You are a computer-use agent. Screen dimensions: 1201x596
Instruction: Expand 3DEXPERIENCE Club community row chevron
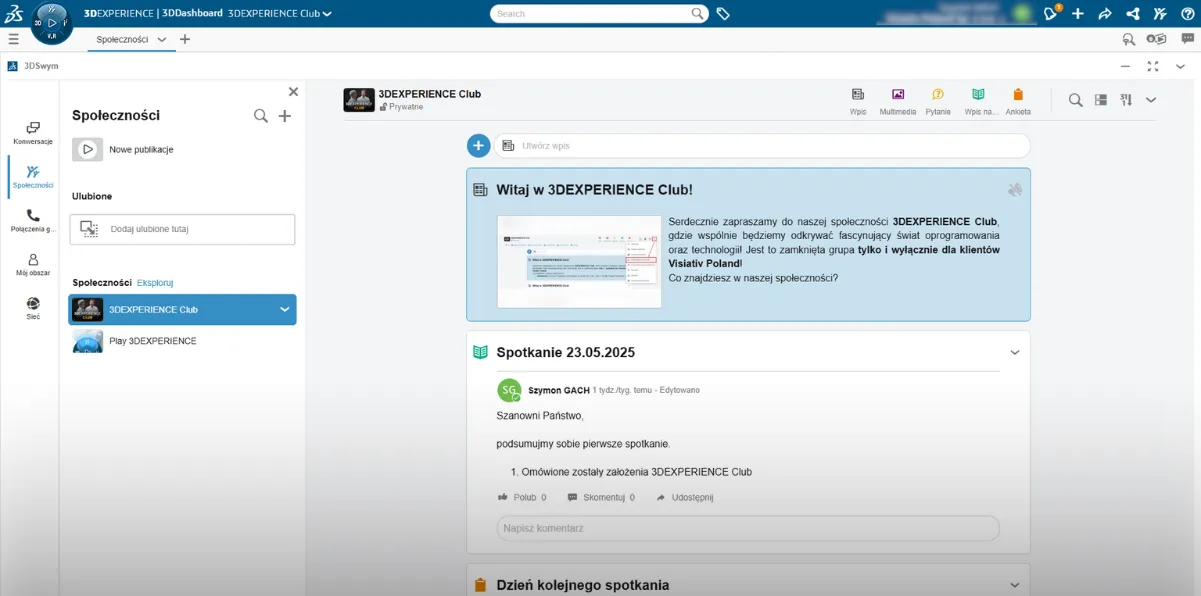click(x=284, y=310)
